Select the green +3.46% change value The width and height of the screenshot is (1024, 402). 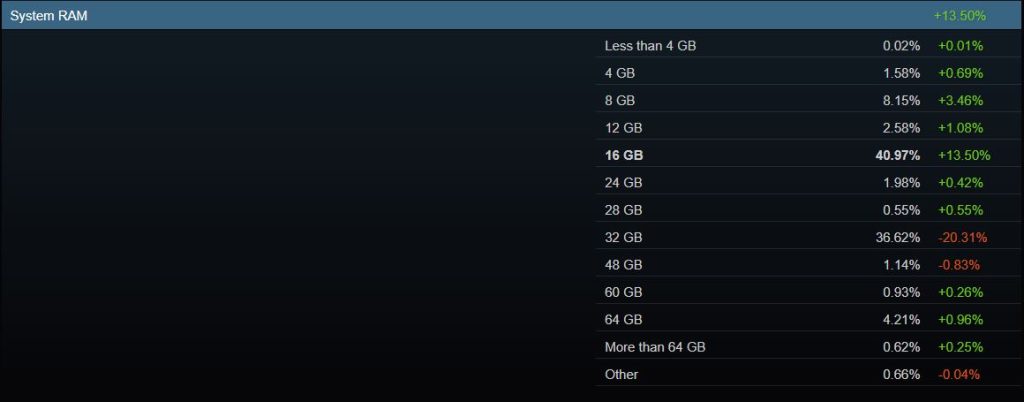tap(960, 101)
